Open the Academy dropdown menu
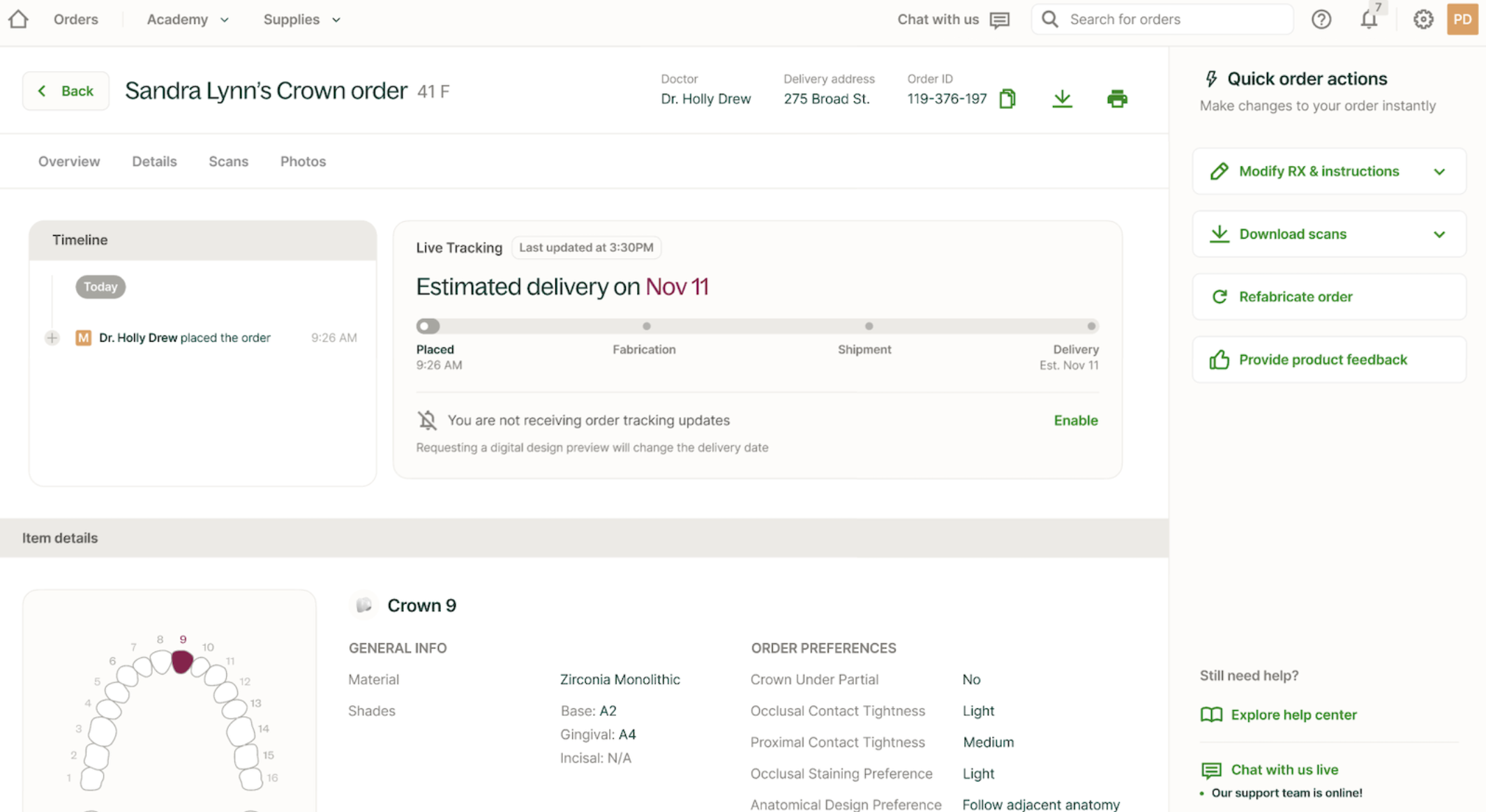The image size is (1486, 812). 187,20
